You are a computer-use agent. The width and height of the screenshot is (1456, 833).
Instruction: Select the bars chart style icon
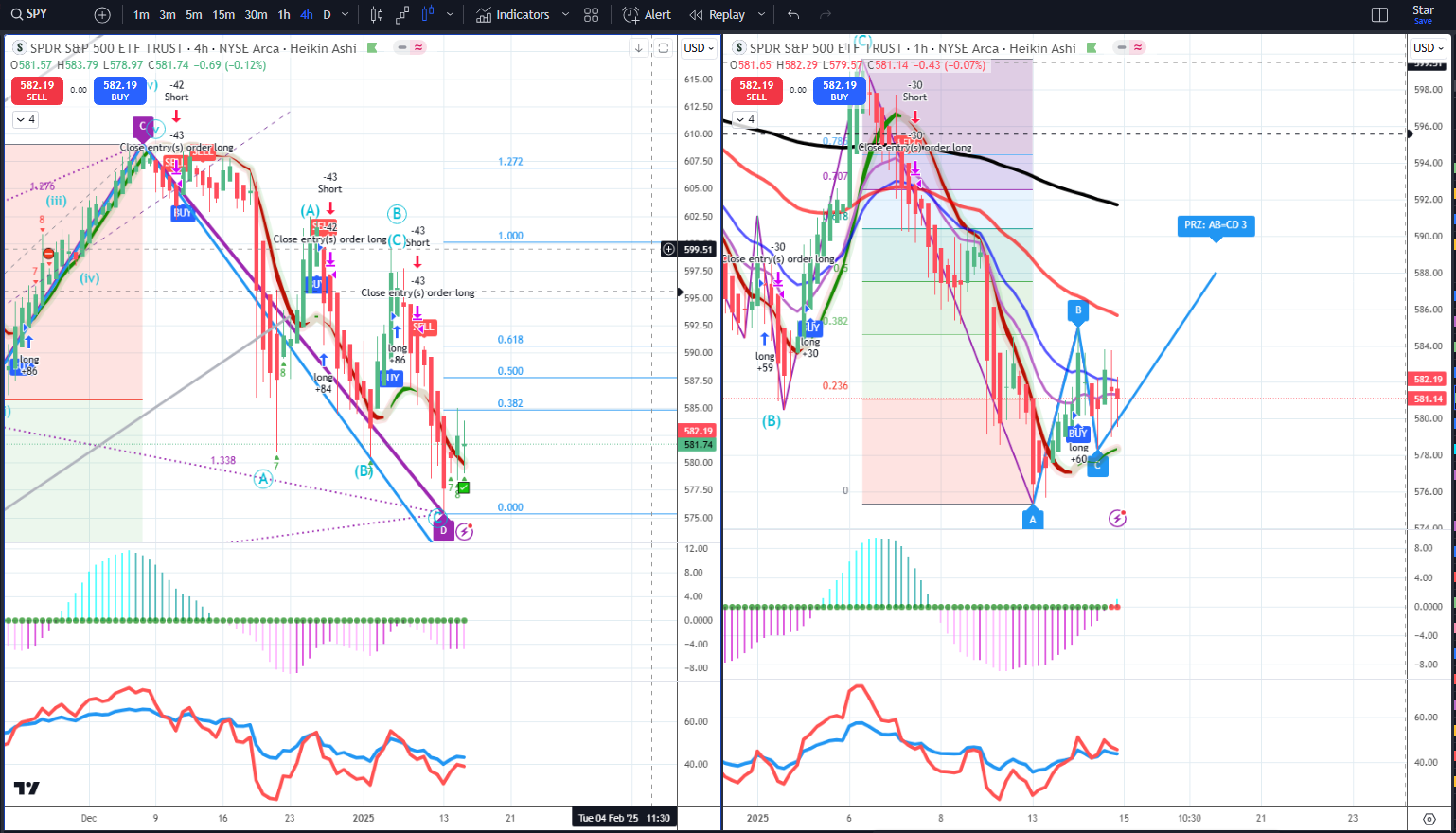tap(377, 15)
